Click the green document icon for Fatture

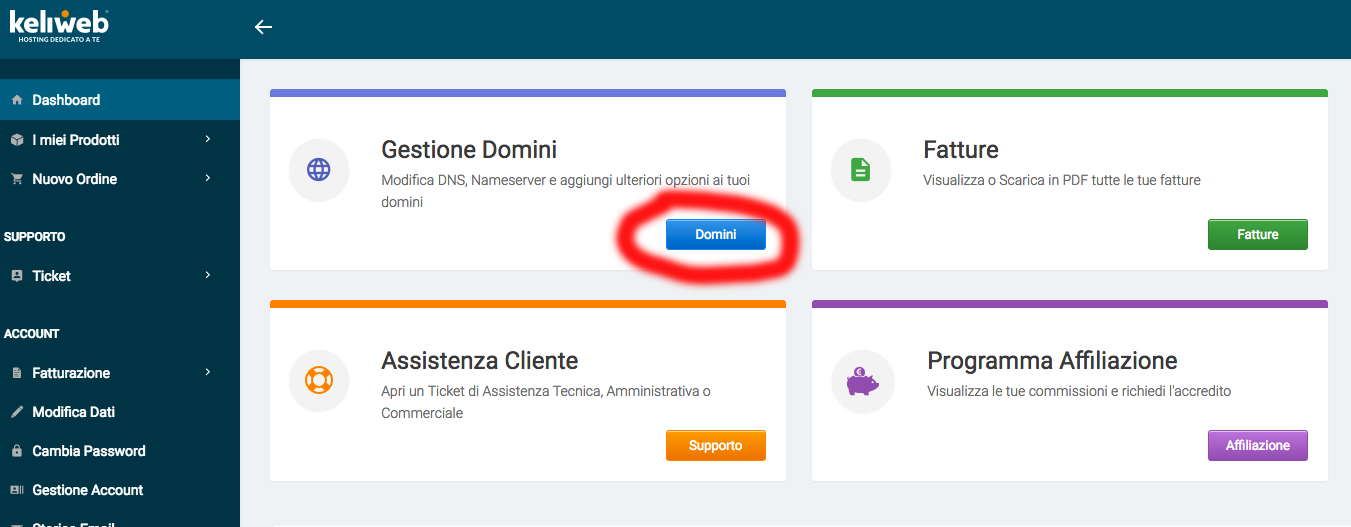point(860,169)
